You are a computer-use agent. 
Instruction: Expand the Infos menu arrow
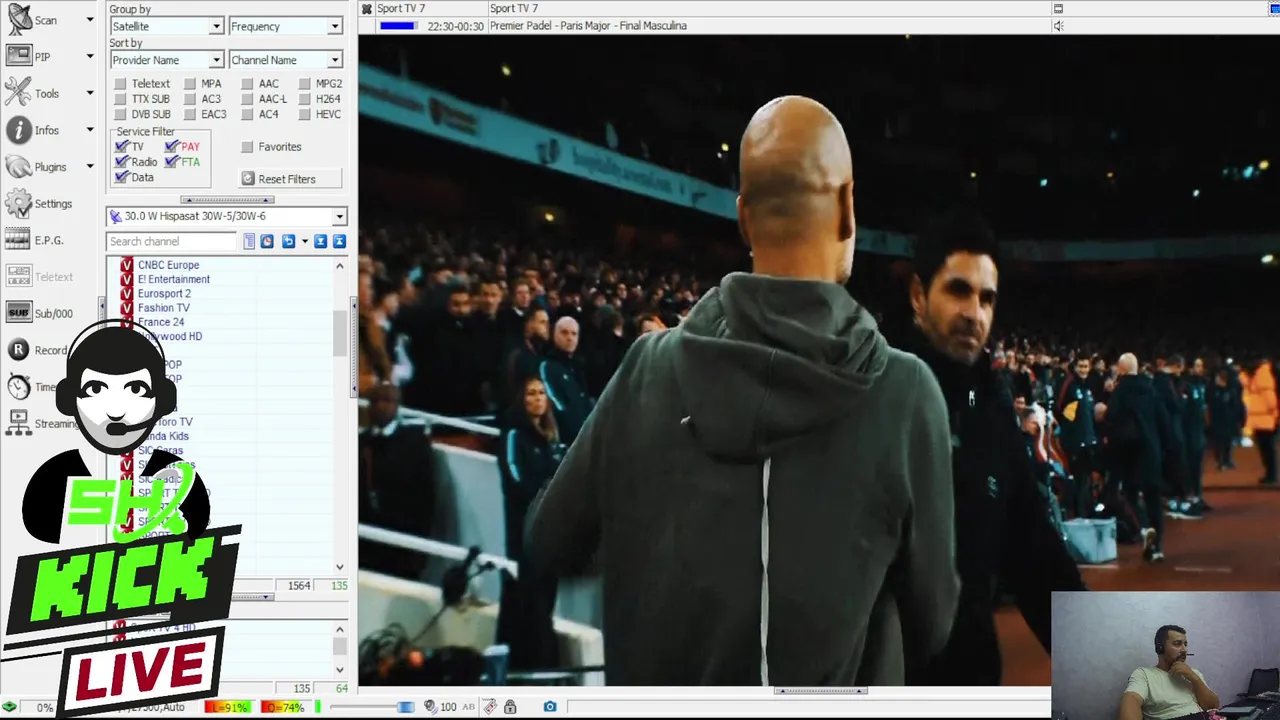89,130
